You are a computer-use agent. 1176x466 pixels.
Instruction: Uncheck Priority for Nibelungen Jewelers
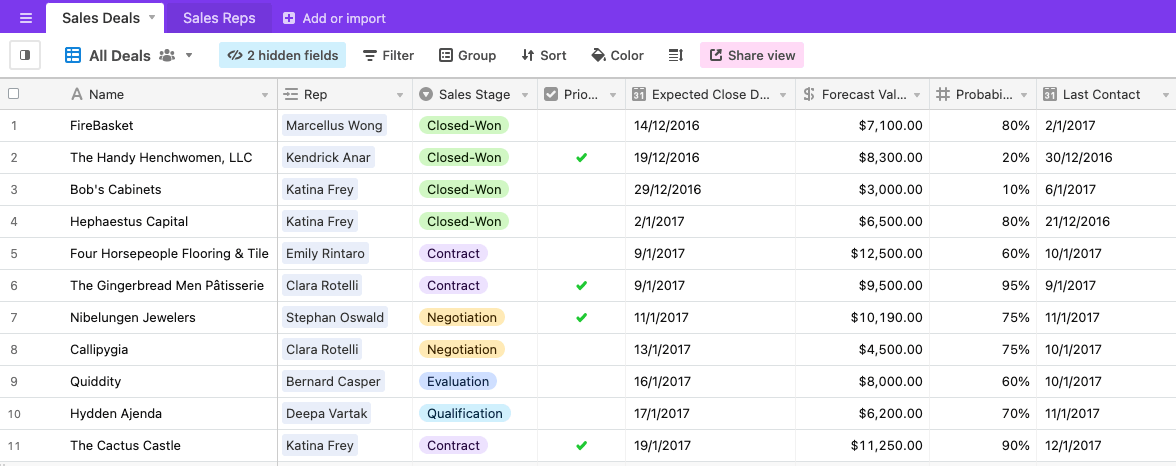pos(581,317)
